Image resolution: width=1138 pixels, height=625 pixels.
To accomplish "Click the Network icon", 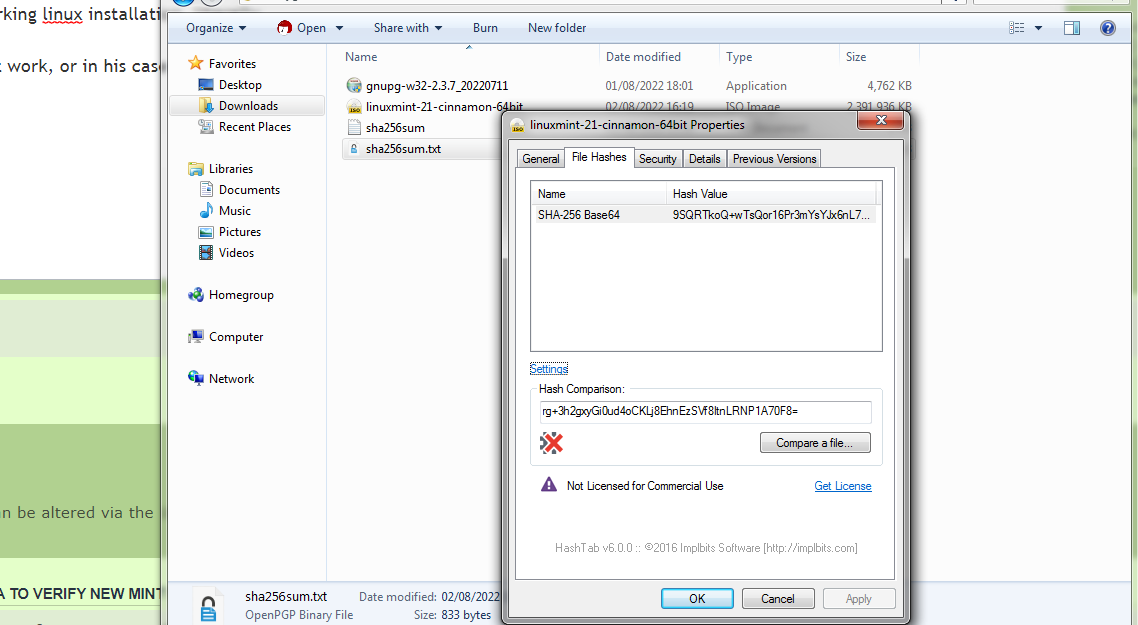I will (x=196, y=378).
